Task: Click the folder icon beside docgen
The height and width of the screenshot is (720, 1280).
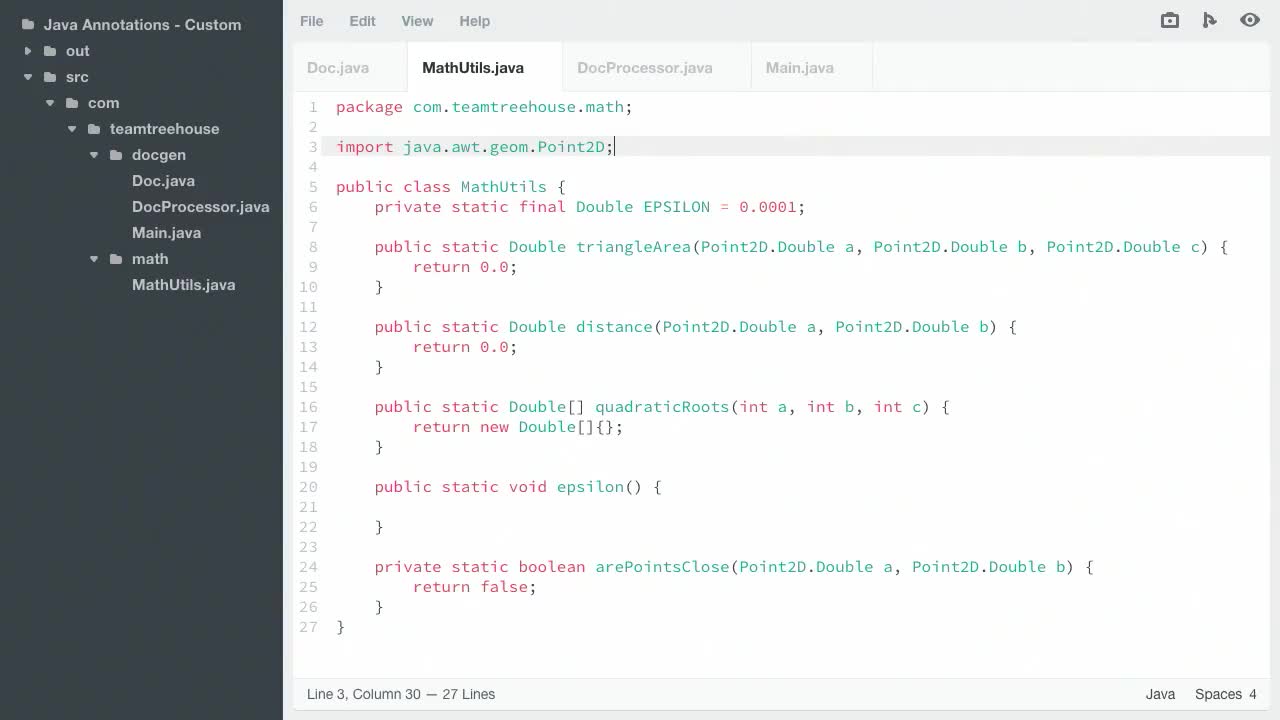Action: [x=115, y=155]
